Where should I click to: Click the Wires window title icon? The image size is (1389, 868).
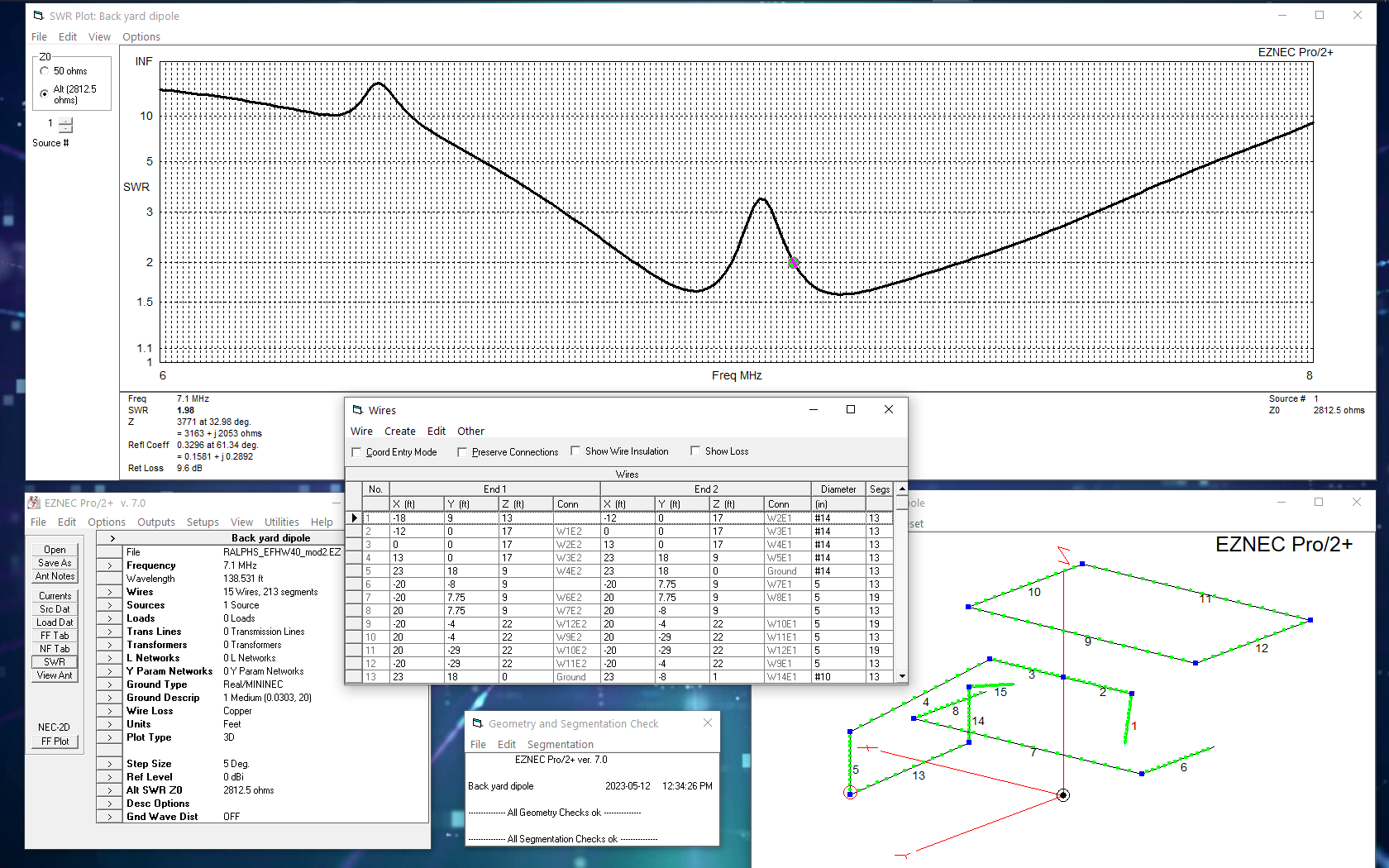click(358, 410)
